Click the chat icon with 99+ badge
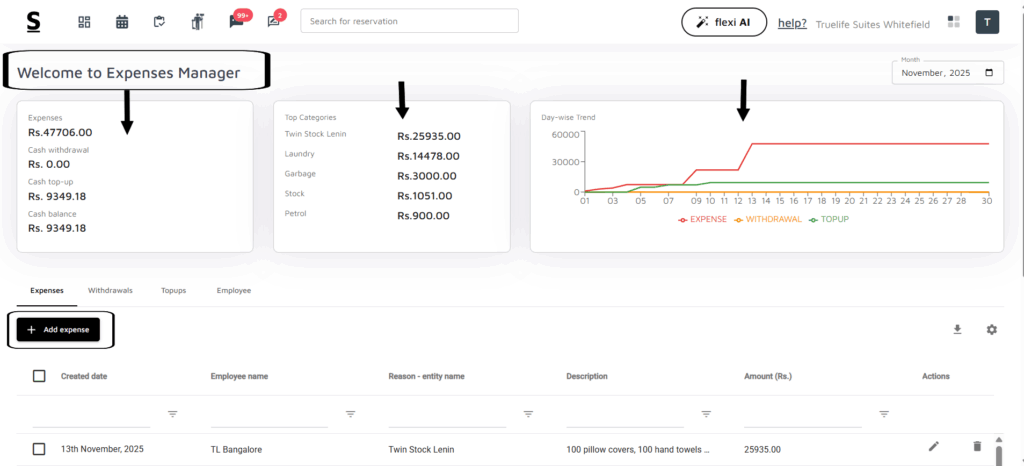Screen dimensions: 1024x466 (237, 21)
